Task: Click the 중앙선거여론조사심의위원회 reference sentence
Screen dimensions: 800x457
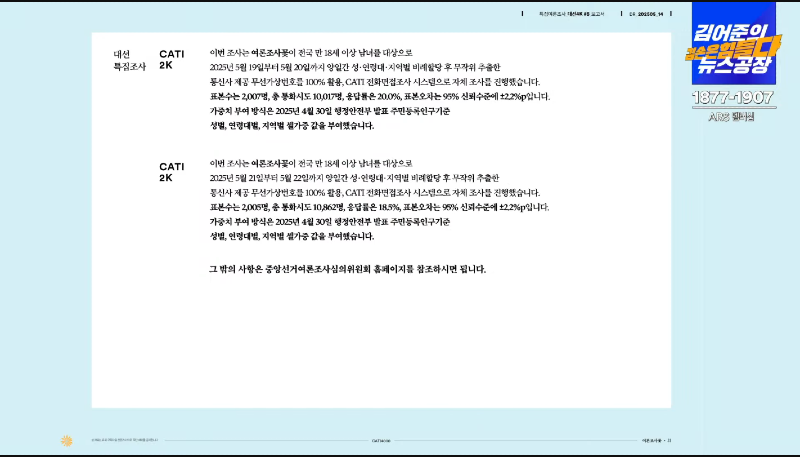Action: pos(347,269)
